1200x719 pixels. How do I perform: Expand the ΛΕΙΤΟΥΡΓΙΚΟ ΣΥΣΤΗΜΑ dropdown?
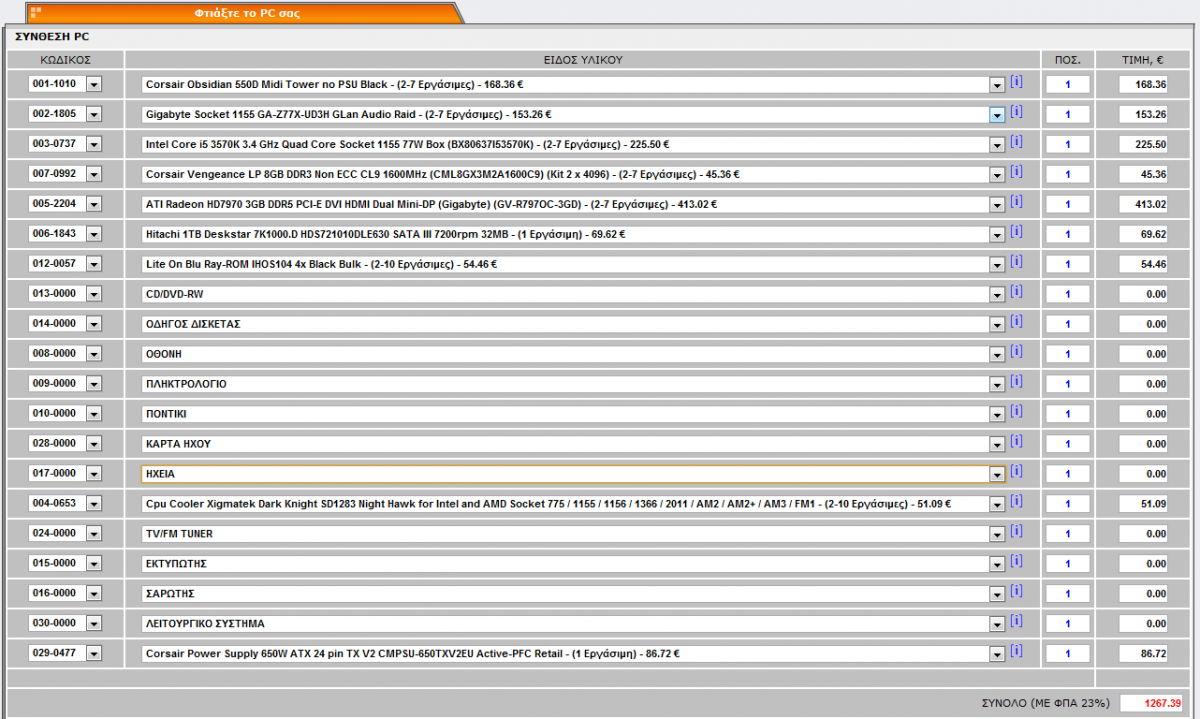[997, 624]
